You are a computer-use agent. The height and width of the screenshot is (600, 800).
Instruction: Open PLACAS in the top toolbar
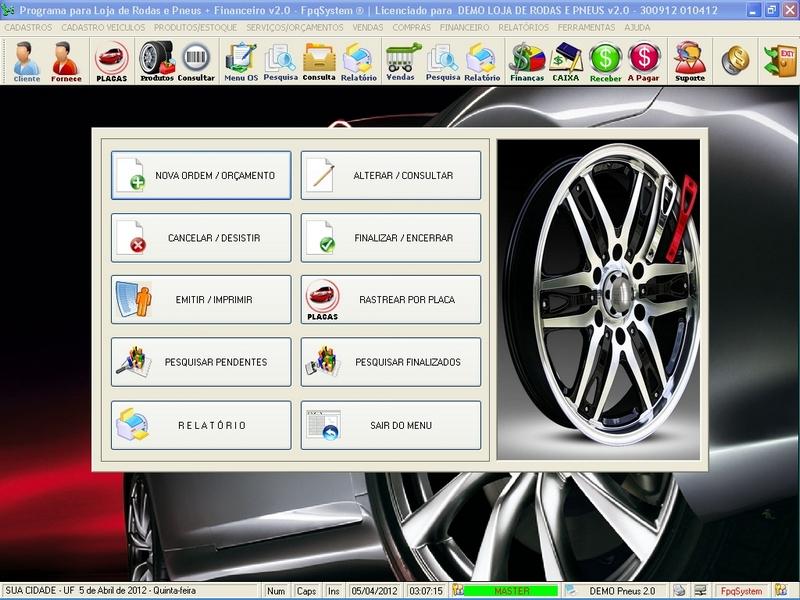(111, 62)
